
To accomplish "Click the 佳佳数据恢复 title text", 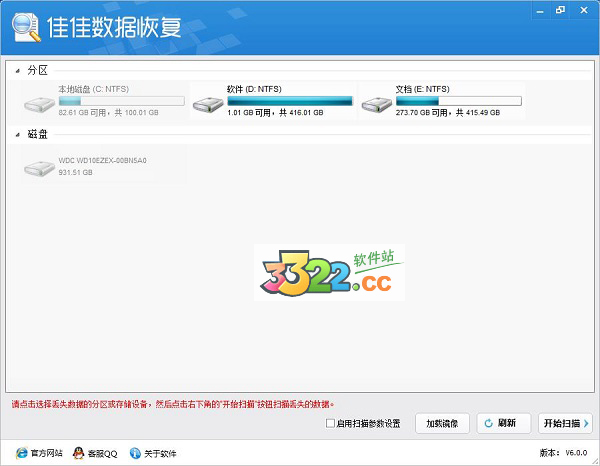I will click(x=114, y=27).
